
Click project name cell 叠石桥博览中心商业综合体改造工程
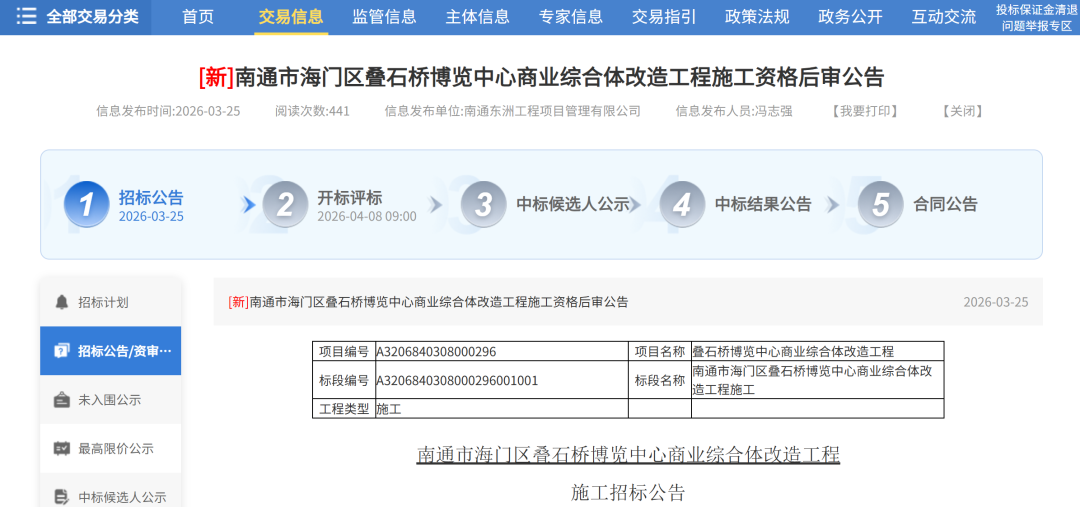click(x=818, y=351)
